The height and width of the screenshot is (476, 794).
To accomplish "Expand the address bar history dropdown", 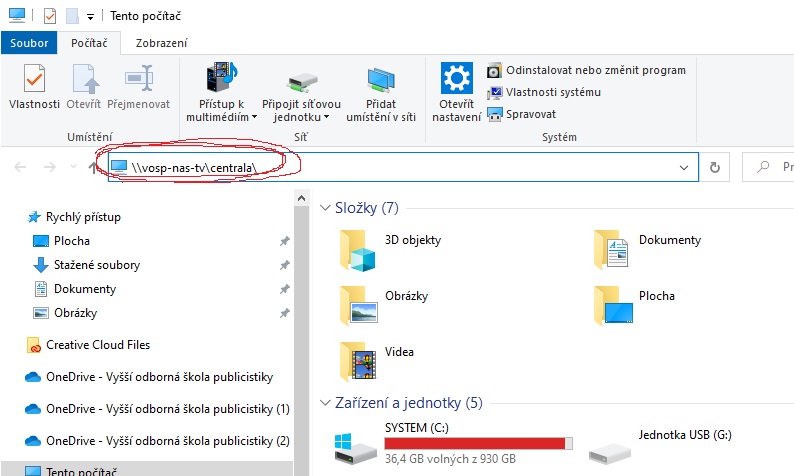I will pos(684,168).
